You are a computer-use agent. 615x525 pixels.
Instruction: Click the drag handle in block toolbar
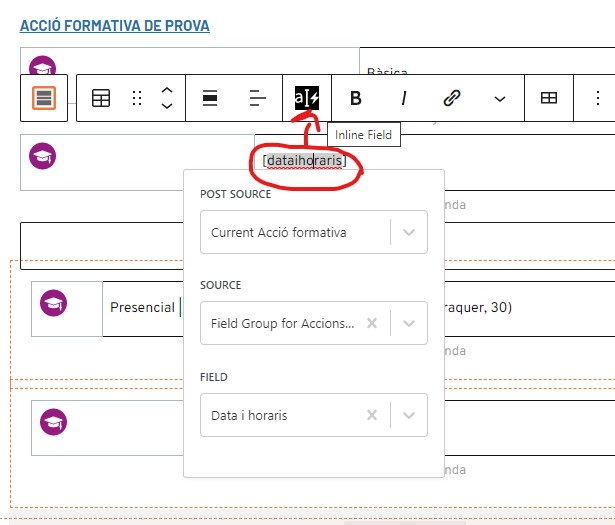[x=137, y=98]
